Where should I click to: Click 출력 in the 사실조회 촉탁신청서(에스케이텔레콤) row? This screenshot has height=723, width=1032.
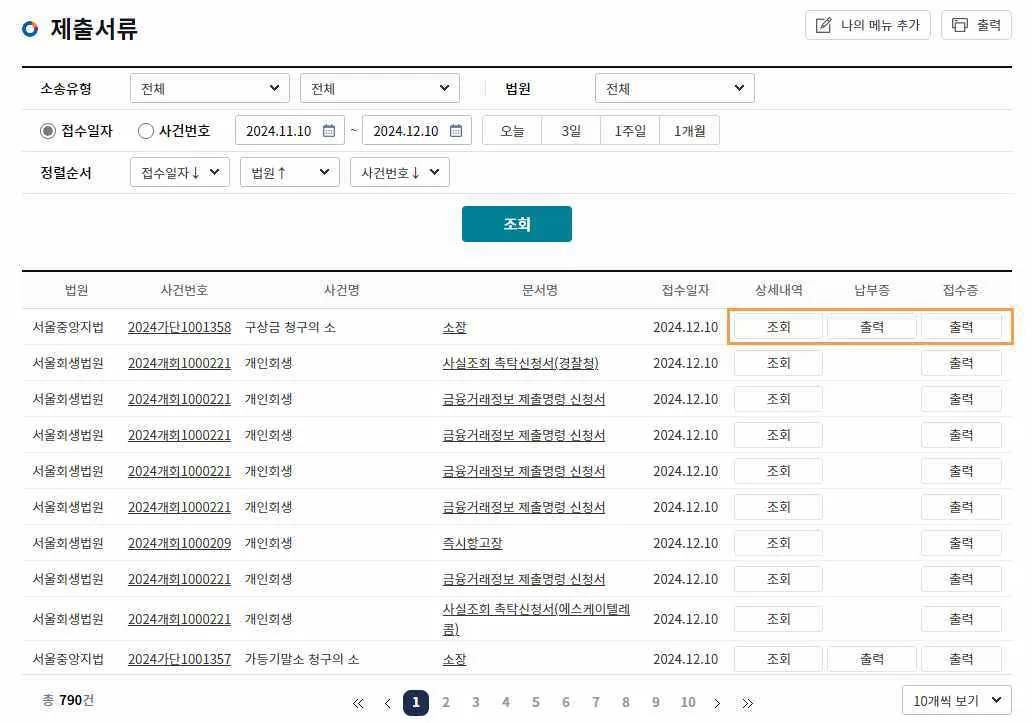pos(961,619)
